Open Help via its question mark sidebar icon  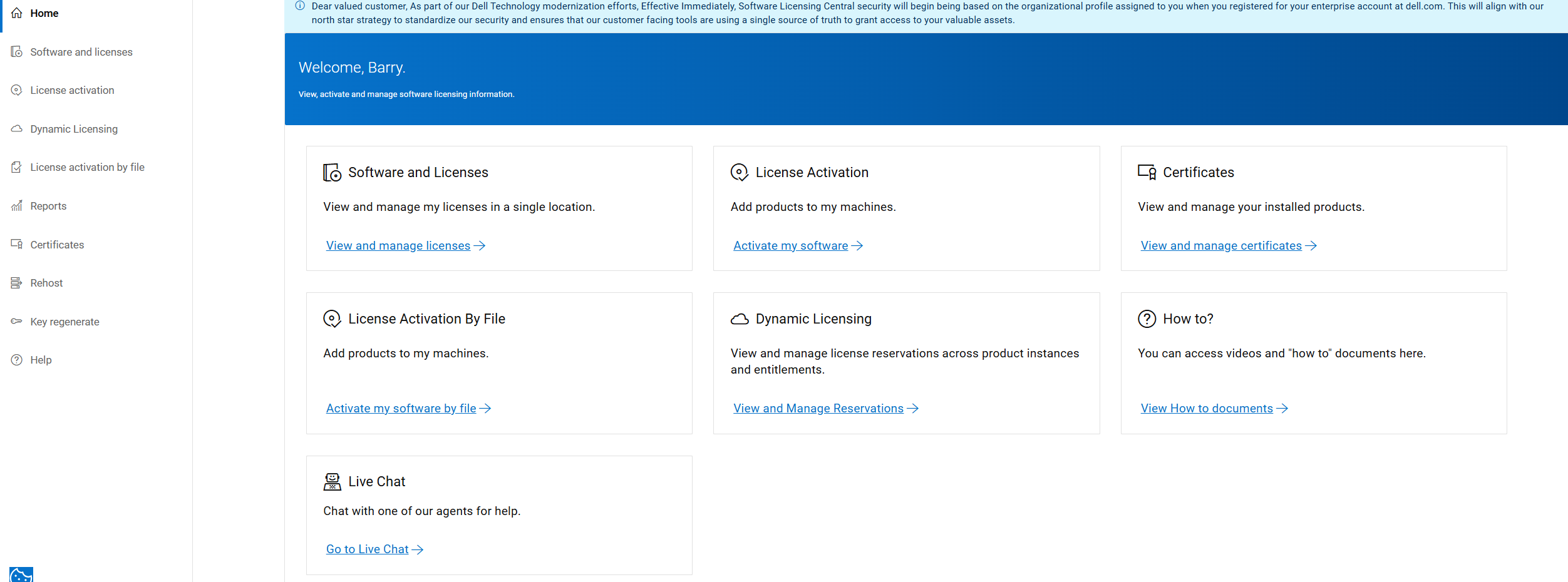pos(16,359)
